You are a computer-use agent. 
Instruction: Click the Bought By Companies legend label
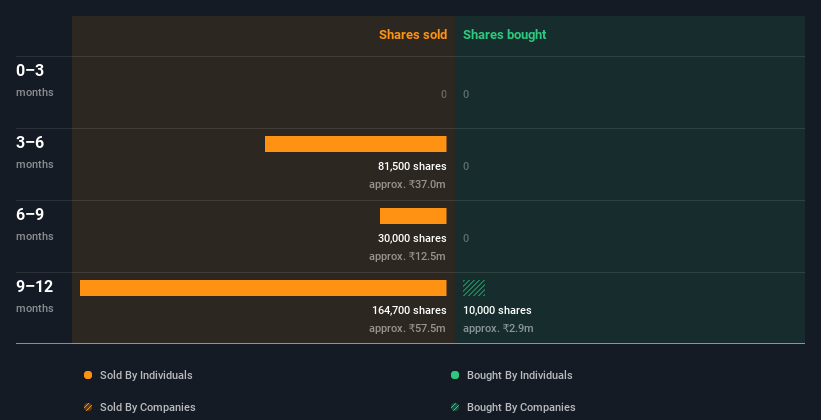[x=521, y=407]
